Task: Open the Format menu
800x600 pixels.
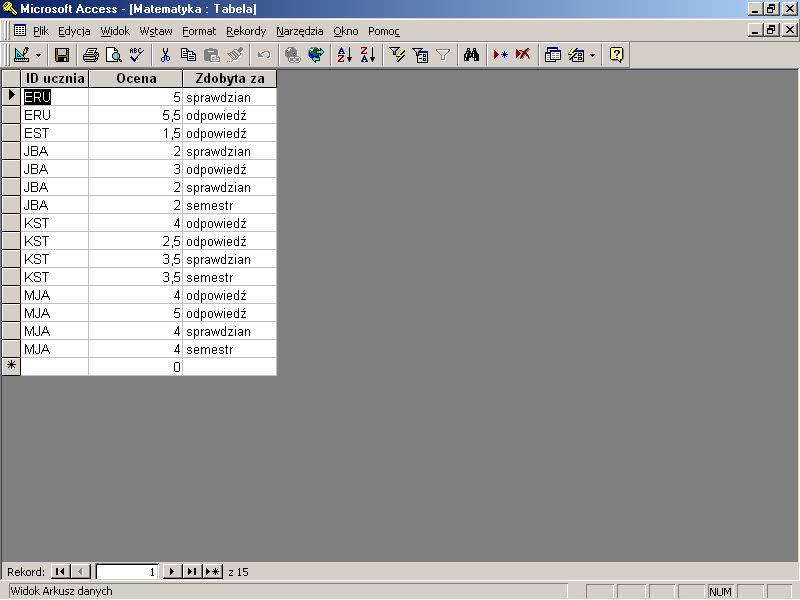Action: coord(199,31)
